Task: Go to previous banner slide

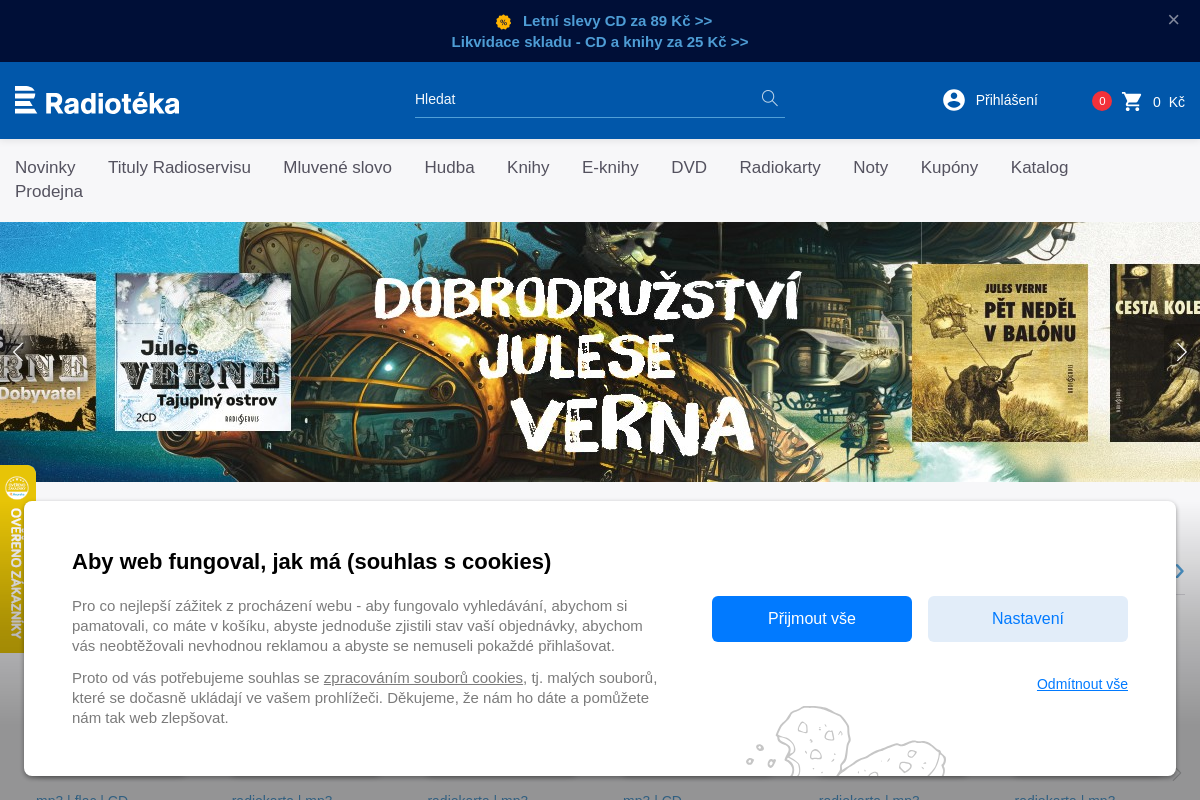Action: [17, 352]
